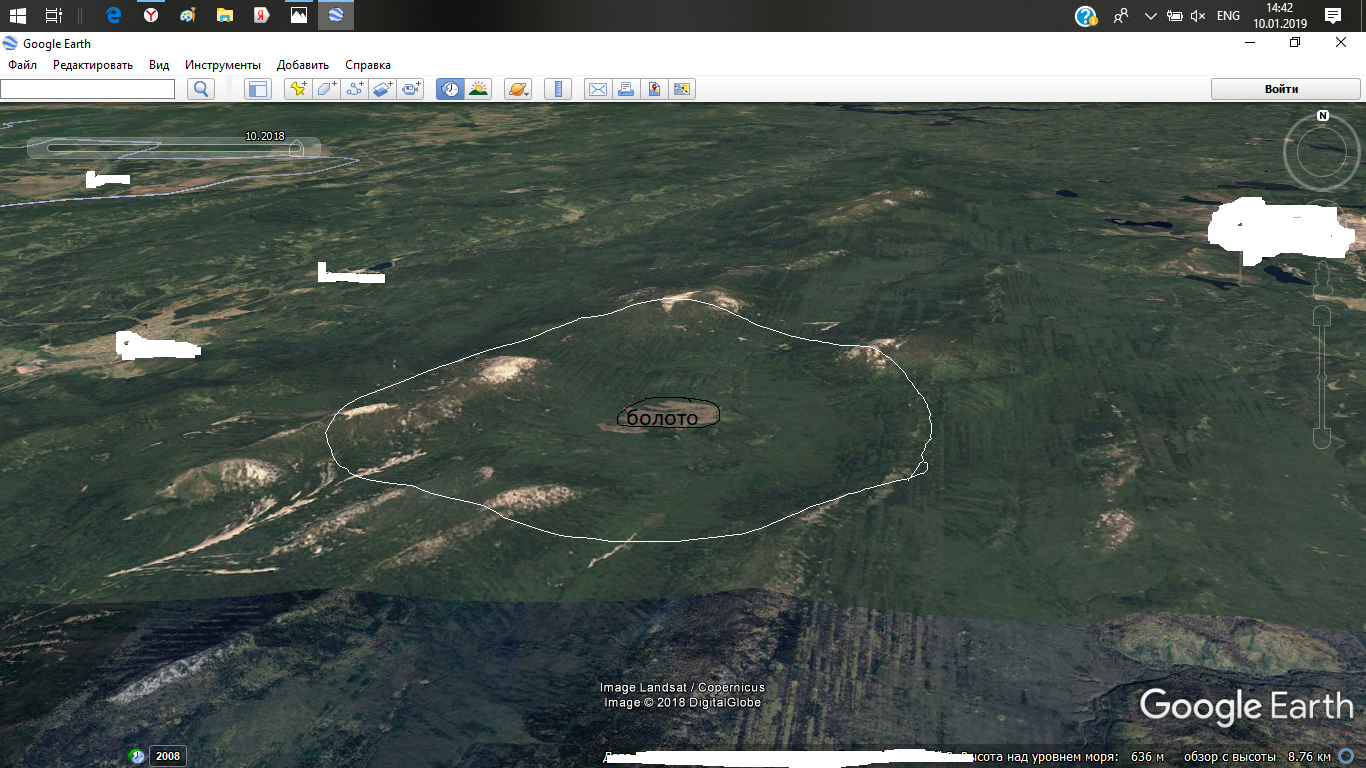The height and width of the screenshot is (768, 1366).
Task: Click the Get Help tray icon
Action: click(x=1086, y=16)
